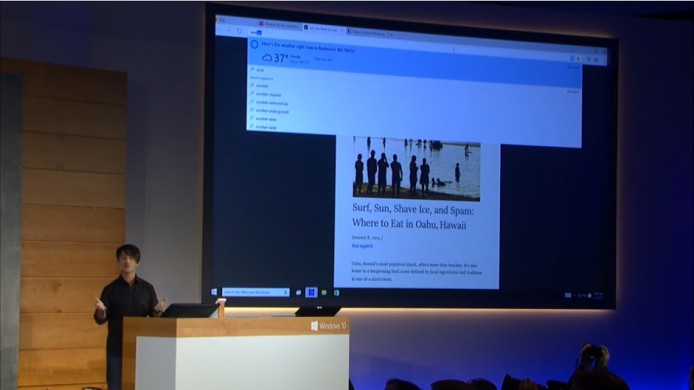Screen dimensions: 694x390
Task: Switch to the third browser tab
Action: (366, 32)
